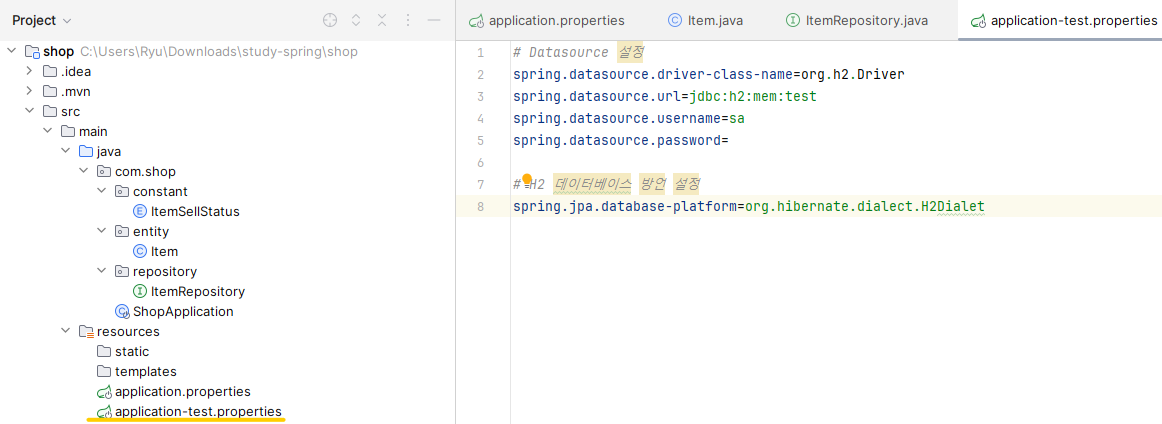Click the spring.datasource.password key on line 5
Image resolution: width=1162 pixels, height=424 pixels.
point(616,140)
